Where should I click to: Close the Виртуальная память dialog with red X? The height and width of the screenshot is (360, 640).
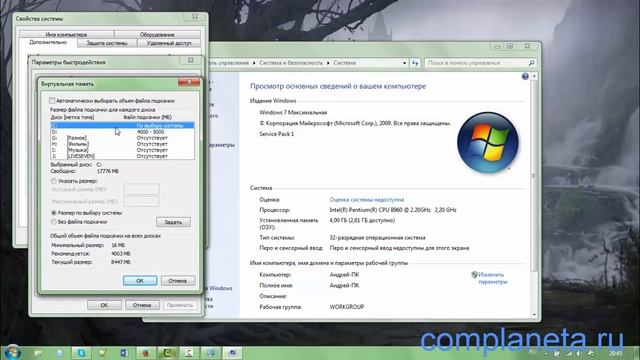(x=189, y=82)
